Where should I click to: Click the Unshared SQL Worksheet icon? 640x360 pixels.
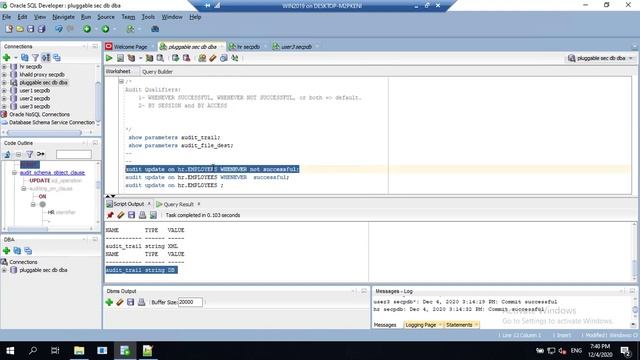202,58
